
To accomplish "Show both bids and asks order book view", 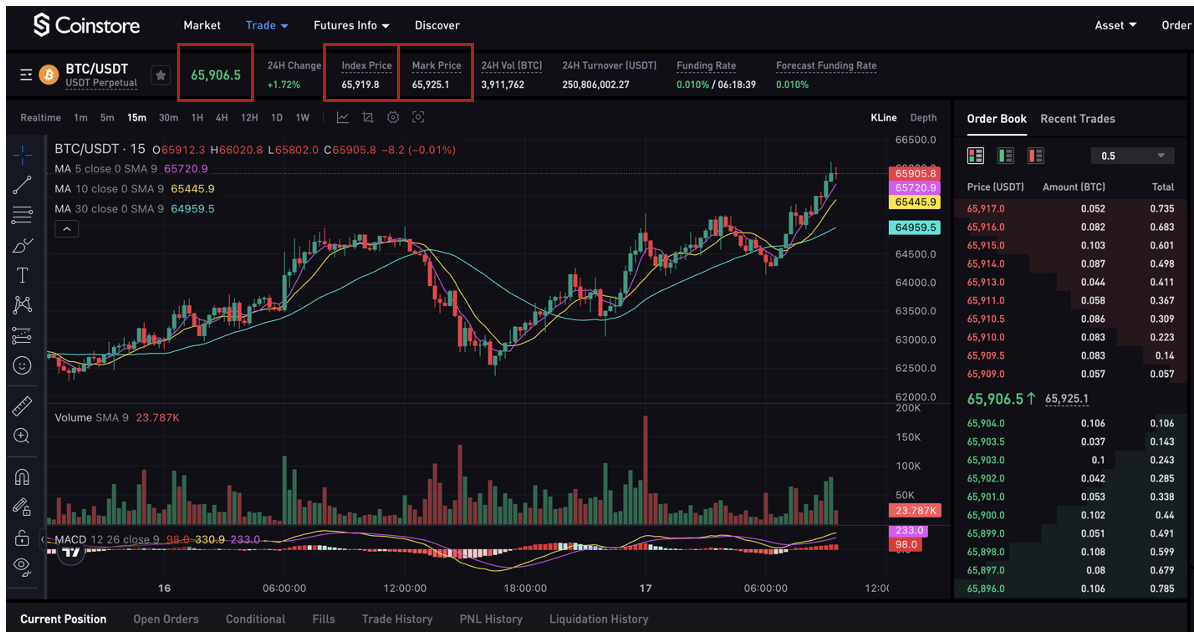I will click(975, 156).
